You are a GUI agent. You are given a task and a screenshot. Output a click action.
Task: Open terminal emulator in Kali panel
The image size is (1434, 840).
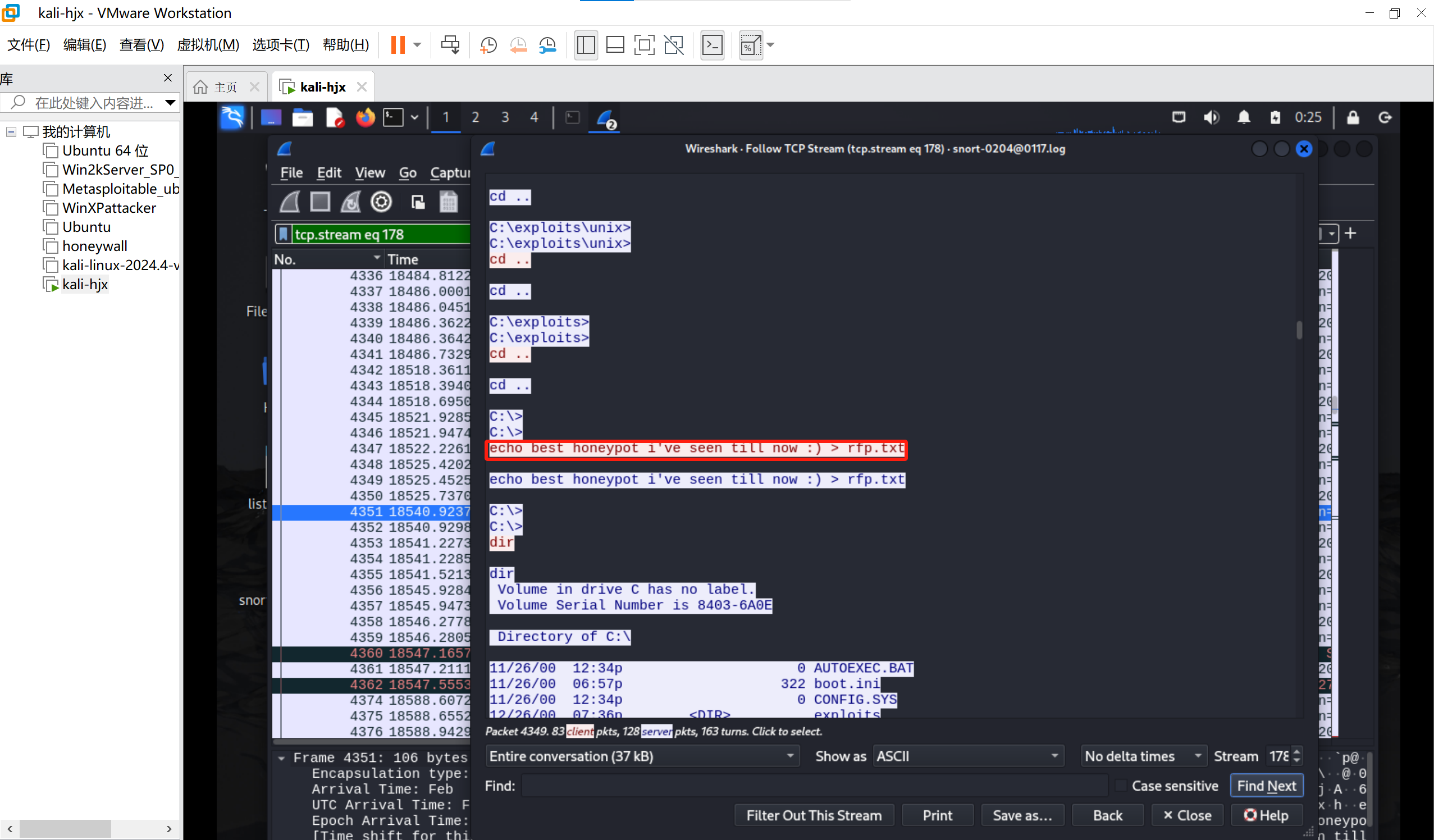click(x=393, y=118)
